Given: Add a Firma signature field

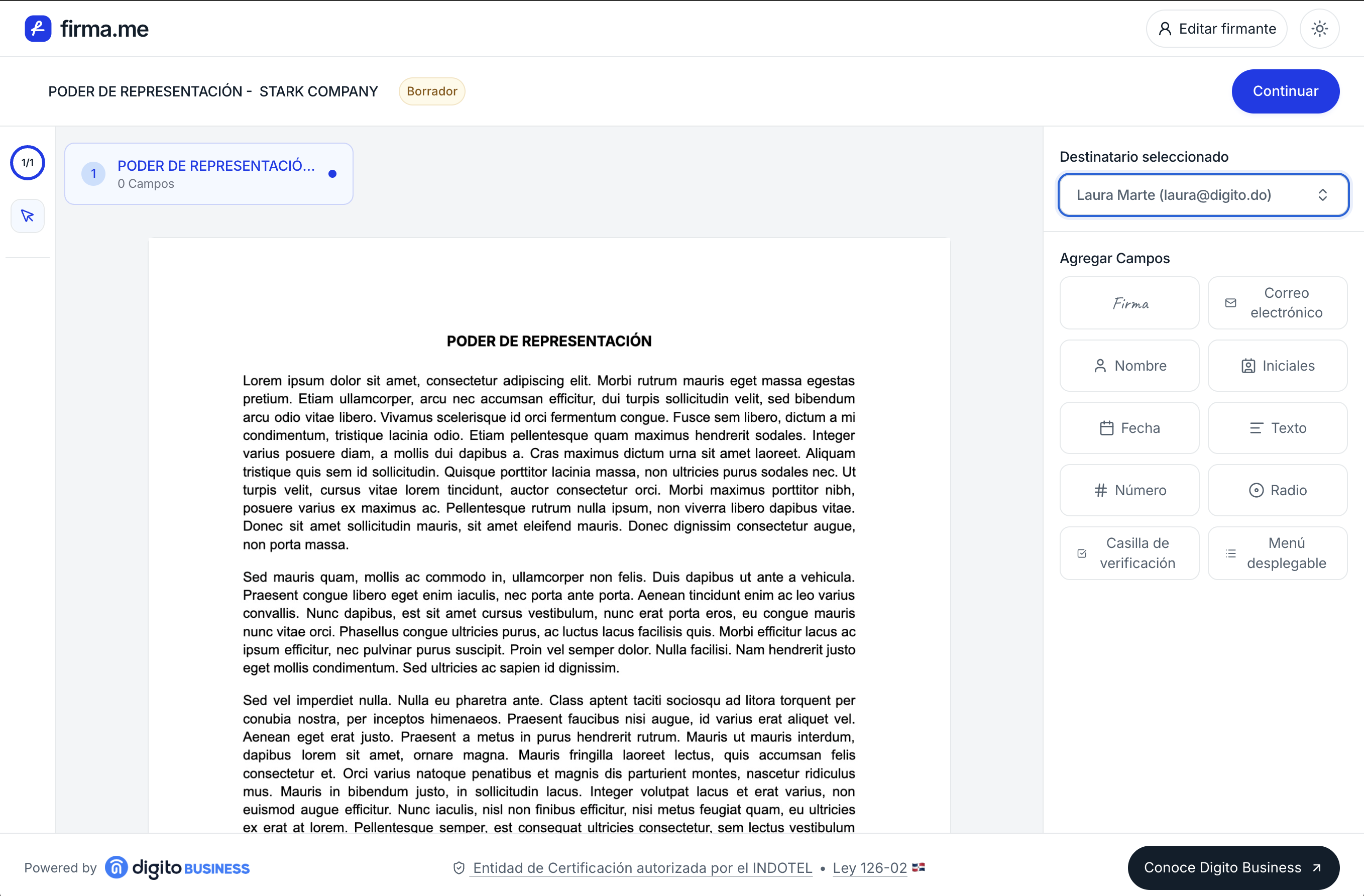Looking at the screenshot, I should tap(1129, 303).
